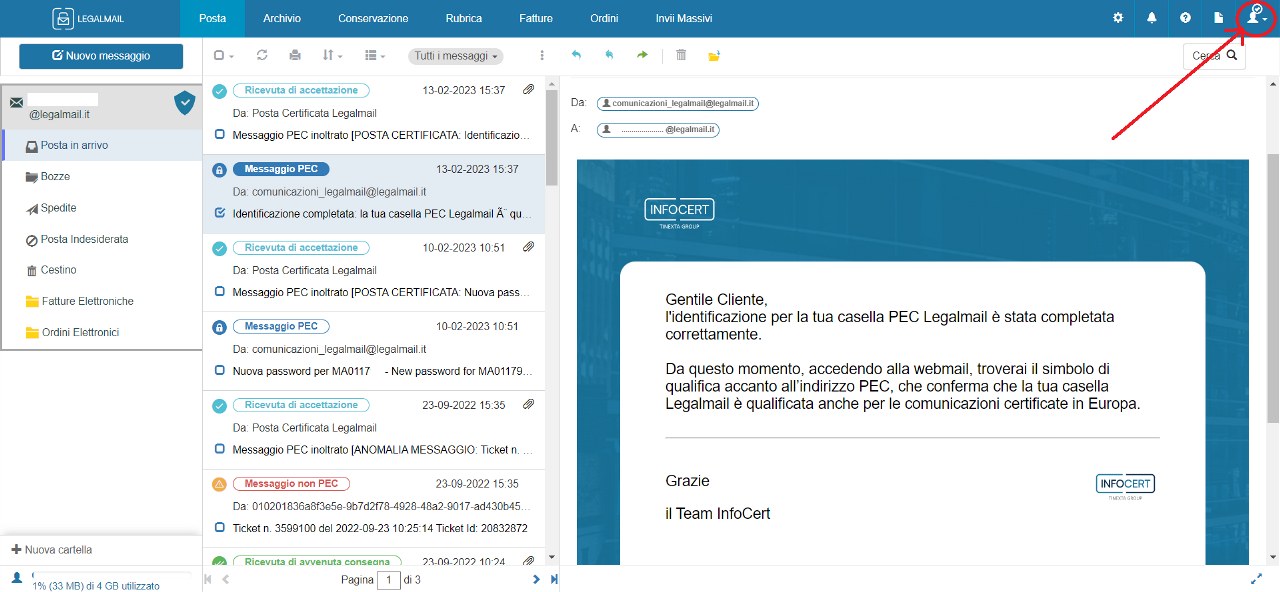Create a folder with Nuova cartella
The width and height of the screenshot is (1280, 592).
(52, 550)
